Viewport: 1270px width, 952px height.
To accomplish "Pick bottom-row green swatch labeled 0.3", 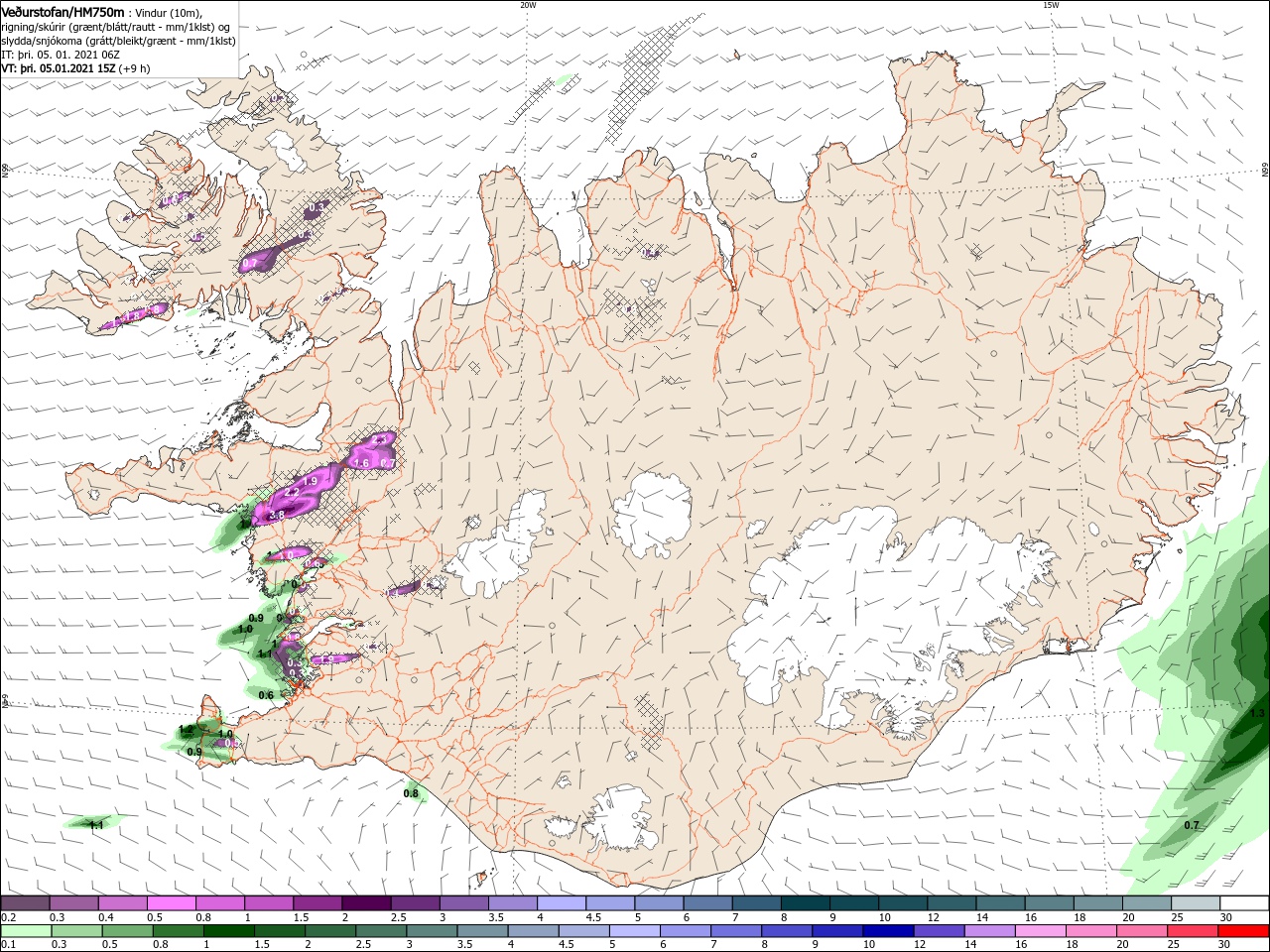I will point(76,931).
